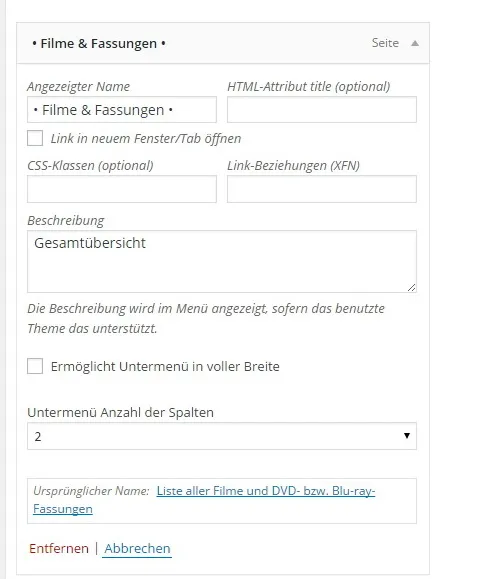Click the CSS-Klassen optional input field
The width and height of the screenshot is (481, 579).
point(122,189)
